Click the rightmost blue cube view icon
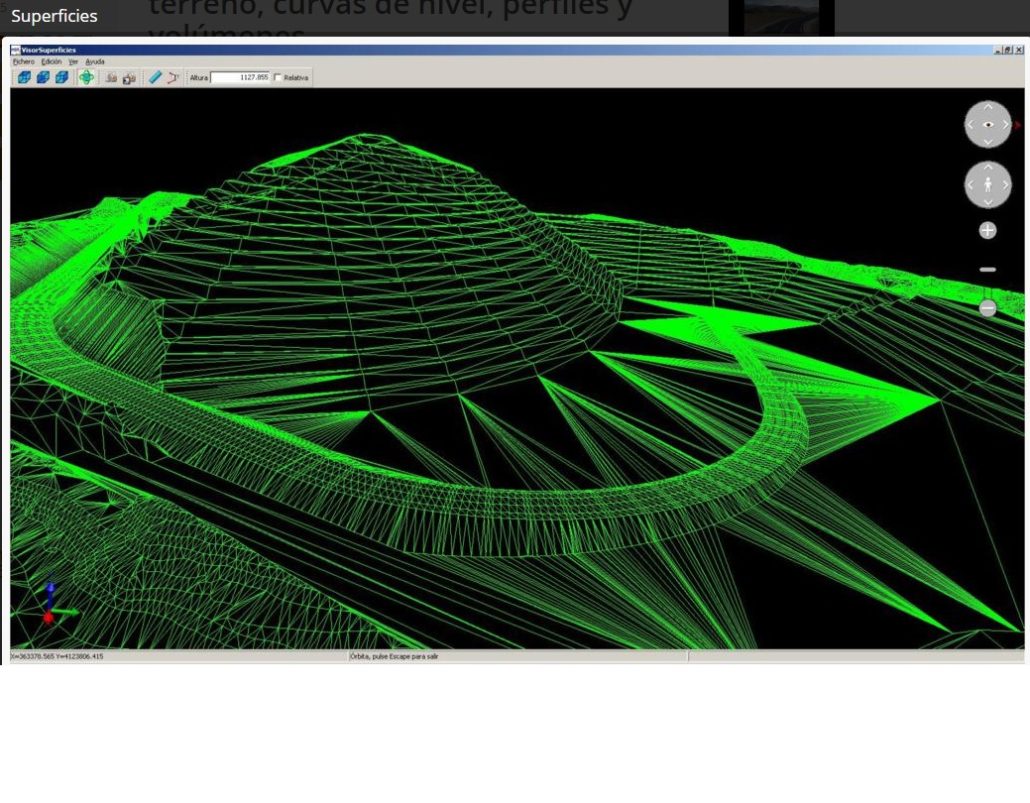The height and width of the screenshot is (803, 1030). point(62,77)
